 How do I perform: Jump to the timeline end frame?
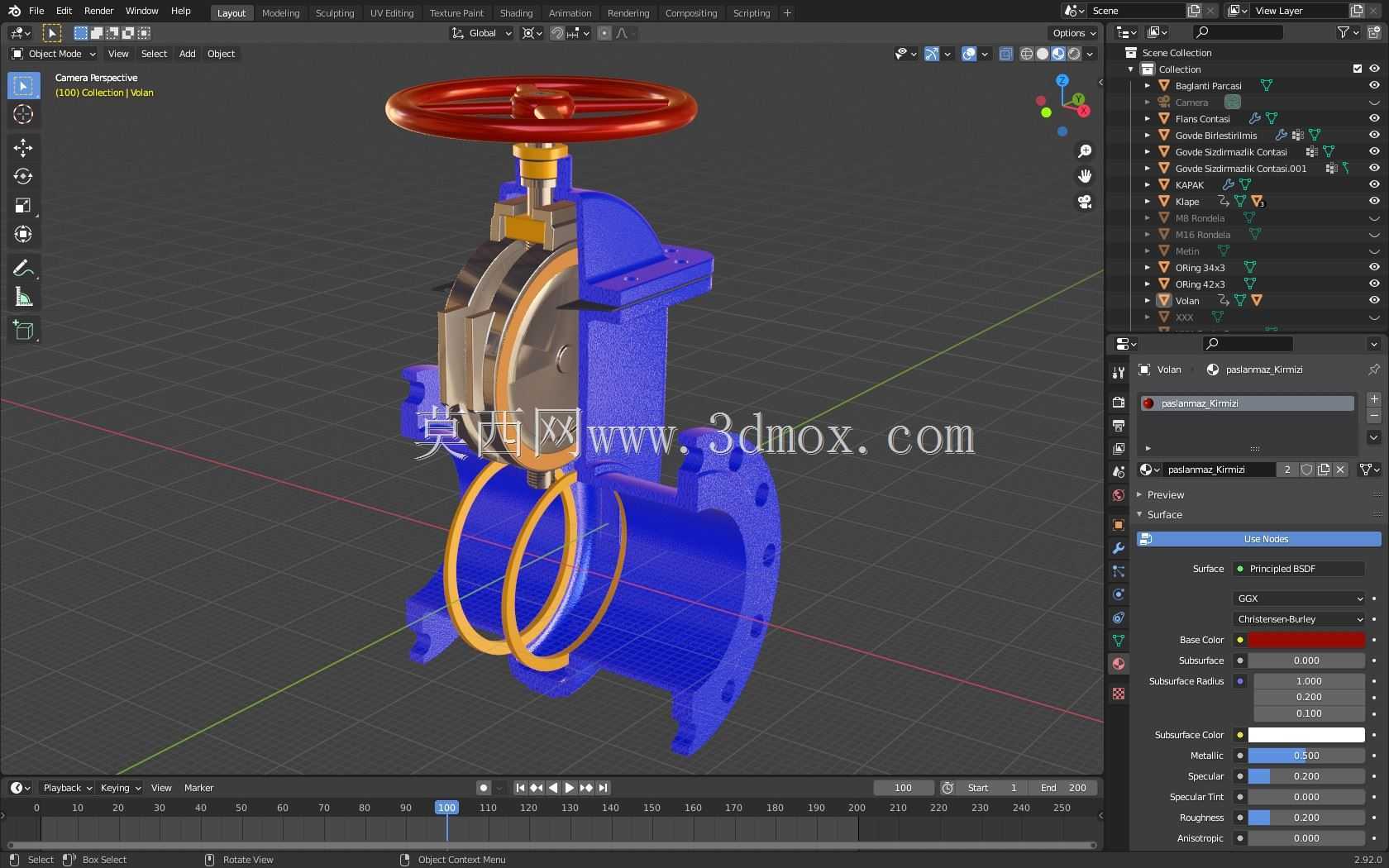click(x=604, y=788)
